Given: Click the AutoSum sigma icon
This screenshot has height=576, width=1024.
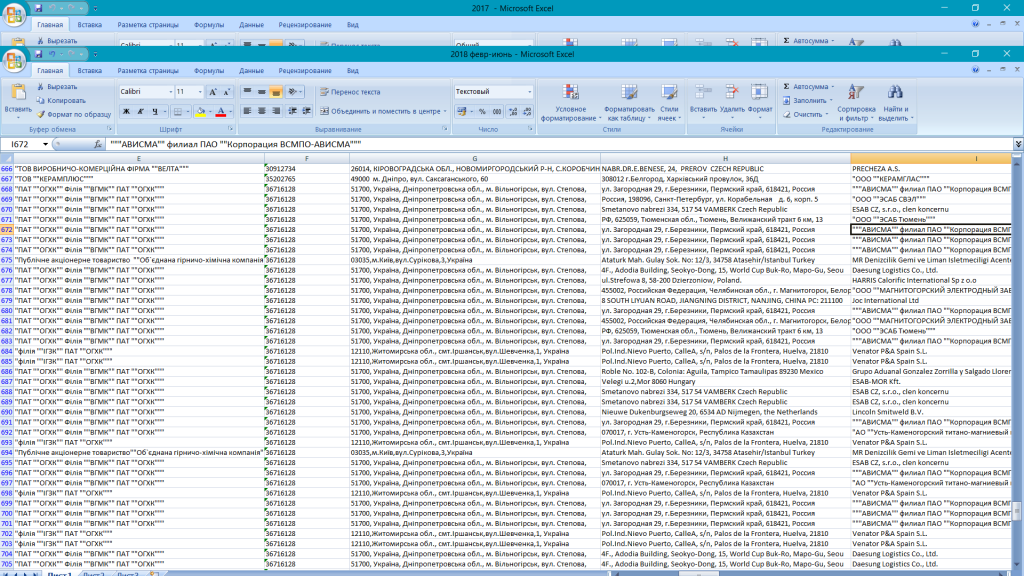Looking at the screenshot, I should 785,86.
